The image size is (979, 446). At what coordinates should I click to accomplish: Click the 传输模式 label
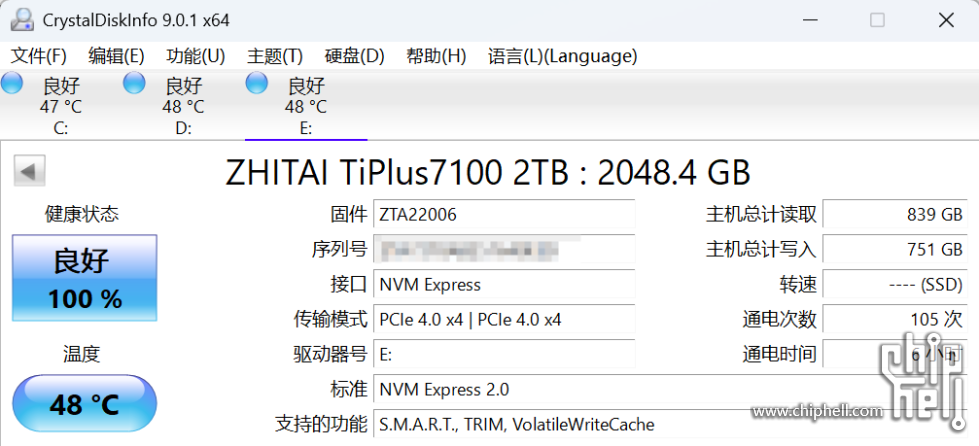click(x=330, y=320)
